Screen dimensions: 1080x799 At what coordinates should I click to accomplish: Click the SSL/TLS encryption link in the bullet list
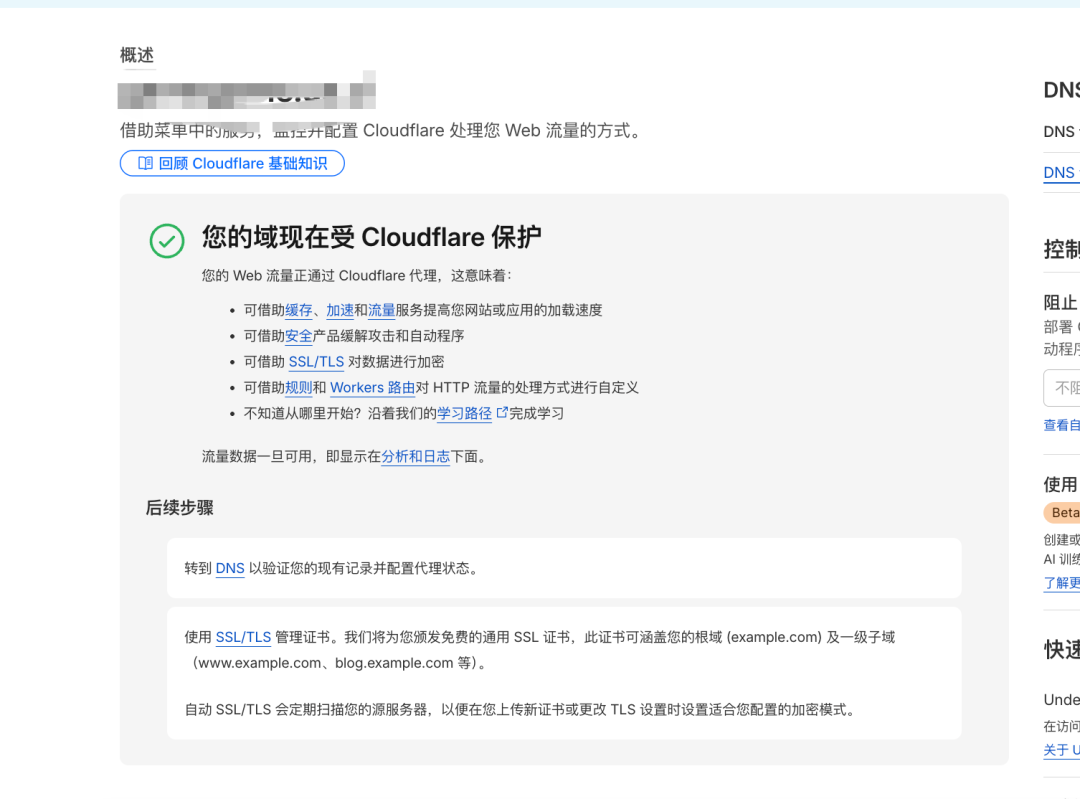coord(316,362)
